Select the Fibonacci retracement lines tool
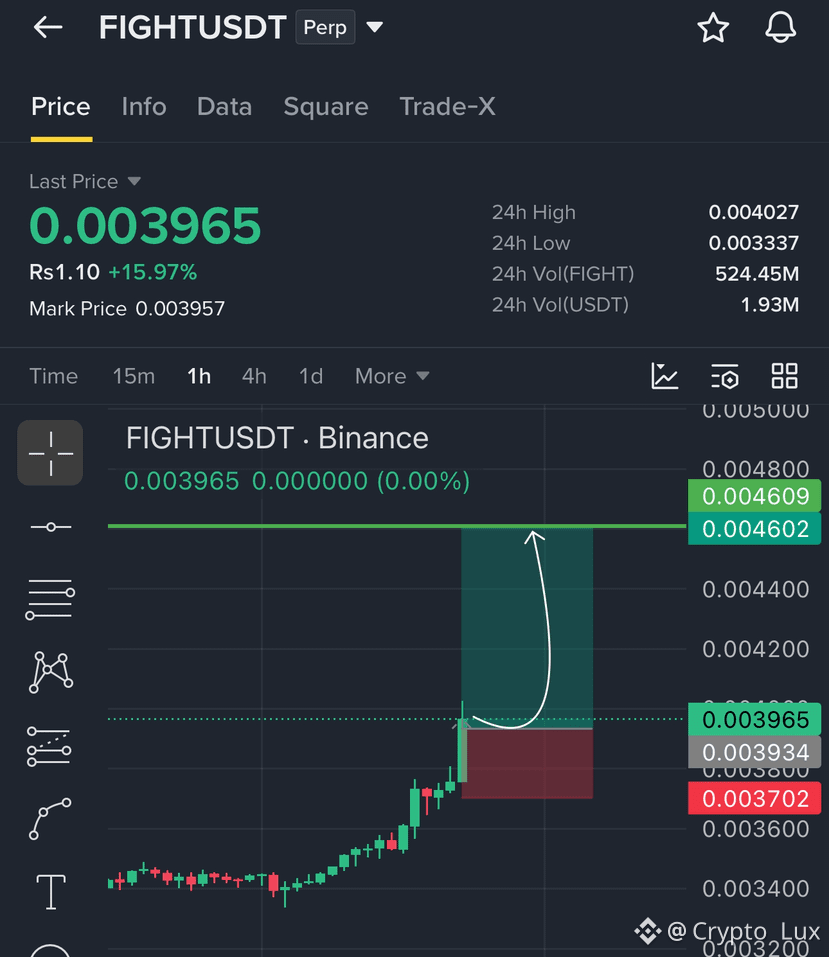Image resolution: width=829 pixels, height=957 pixels. [50, 599]
